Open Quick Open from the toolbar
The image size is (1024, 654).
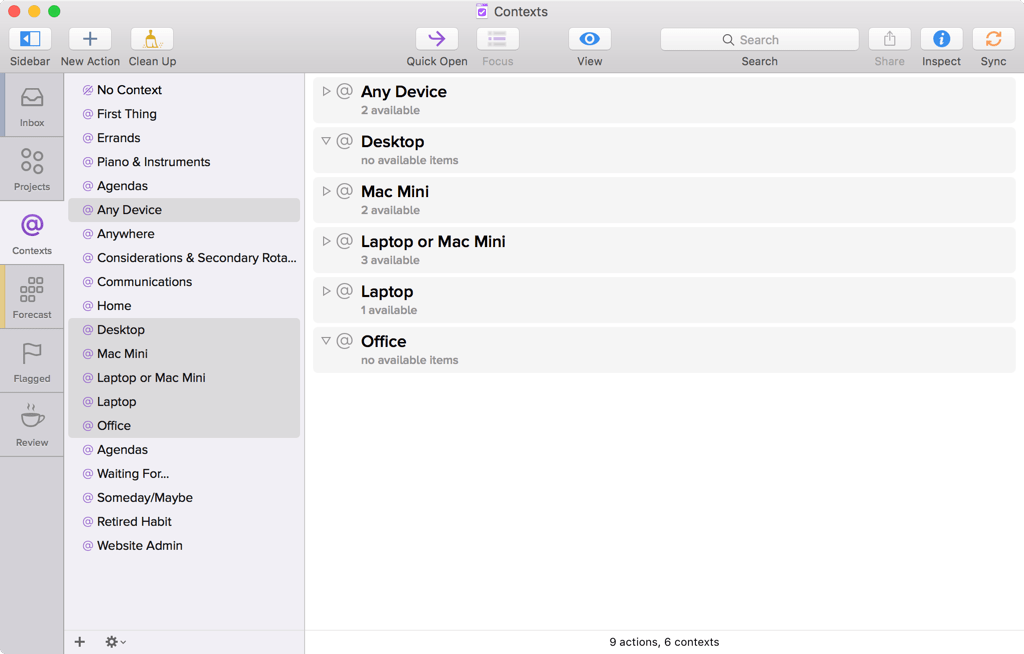(437, 39)
